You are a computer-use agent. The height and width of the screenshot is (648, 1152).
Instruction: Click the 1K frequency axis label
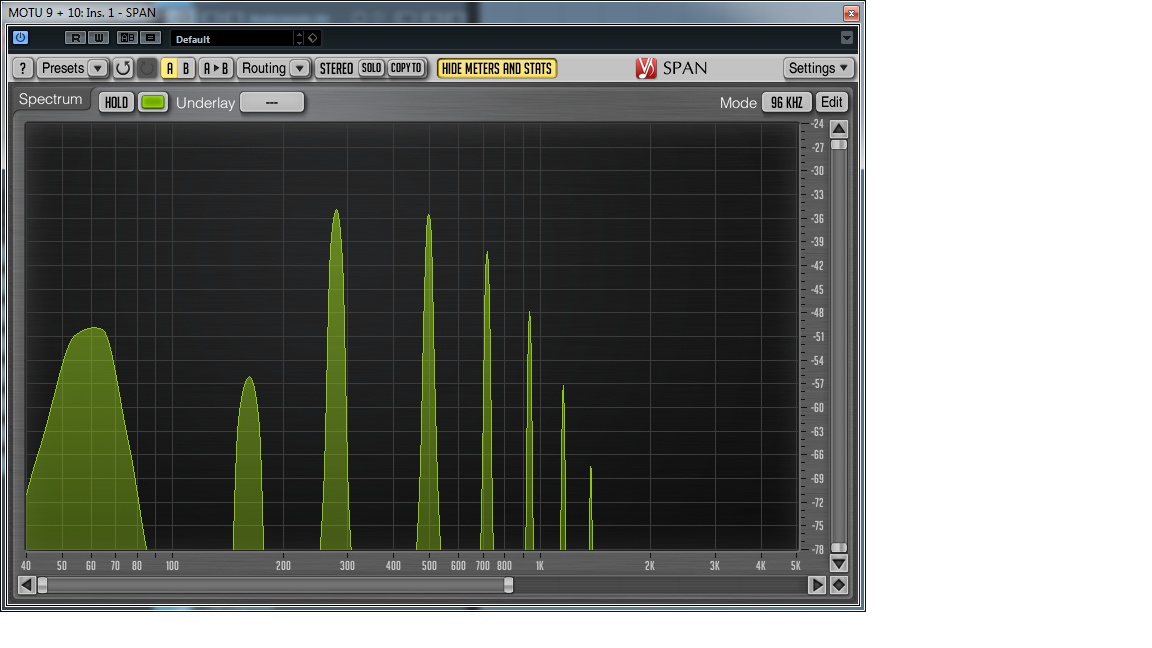pos(539,566)
